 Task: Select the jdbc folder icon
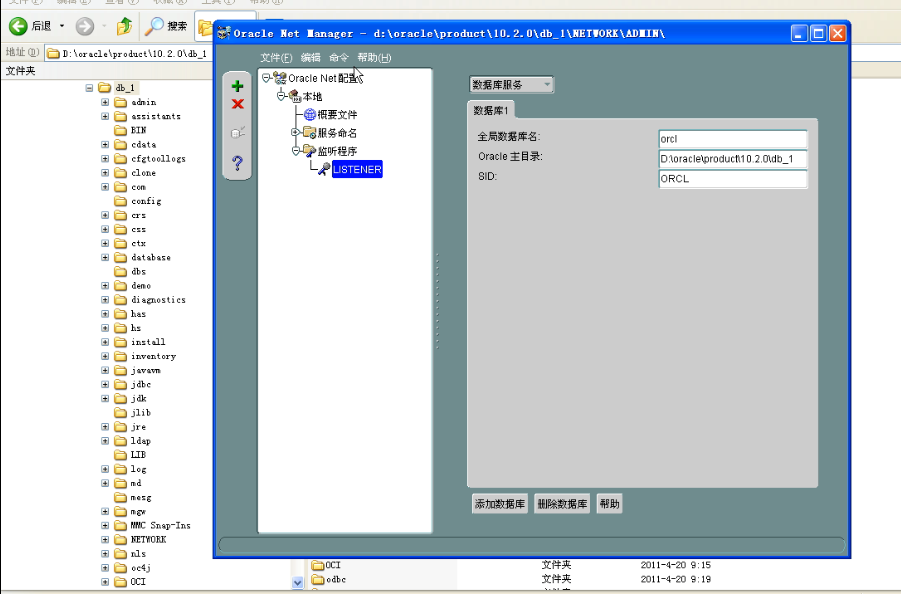[120, 384]
